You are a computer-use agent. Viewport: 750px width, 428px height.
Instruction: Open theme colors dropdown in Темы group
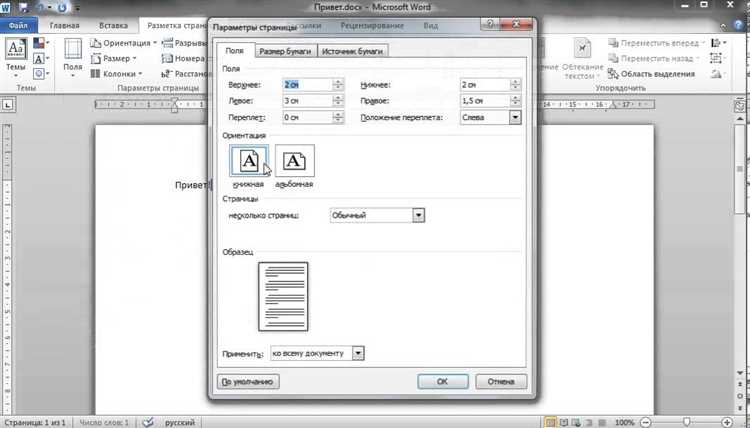[41, 43]
